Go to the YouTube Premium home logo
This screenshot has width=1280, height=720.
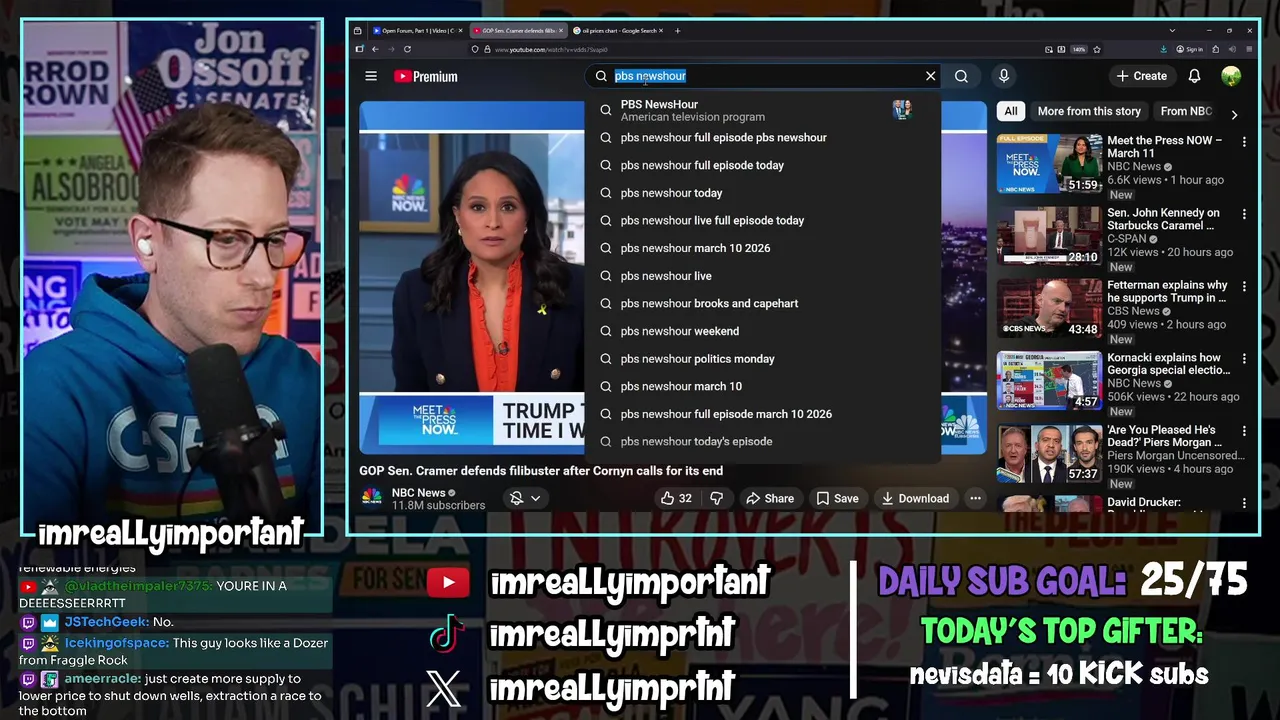(x=425, y=76)
